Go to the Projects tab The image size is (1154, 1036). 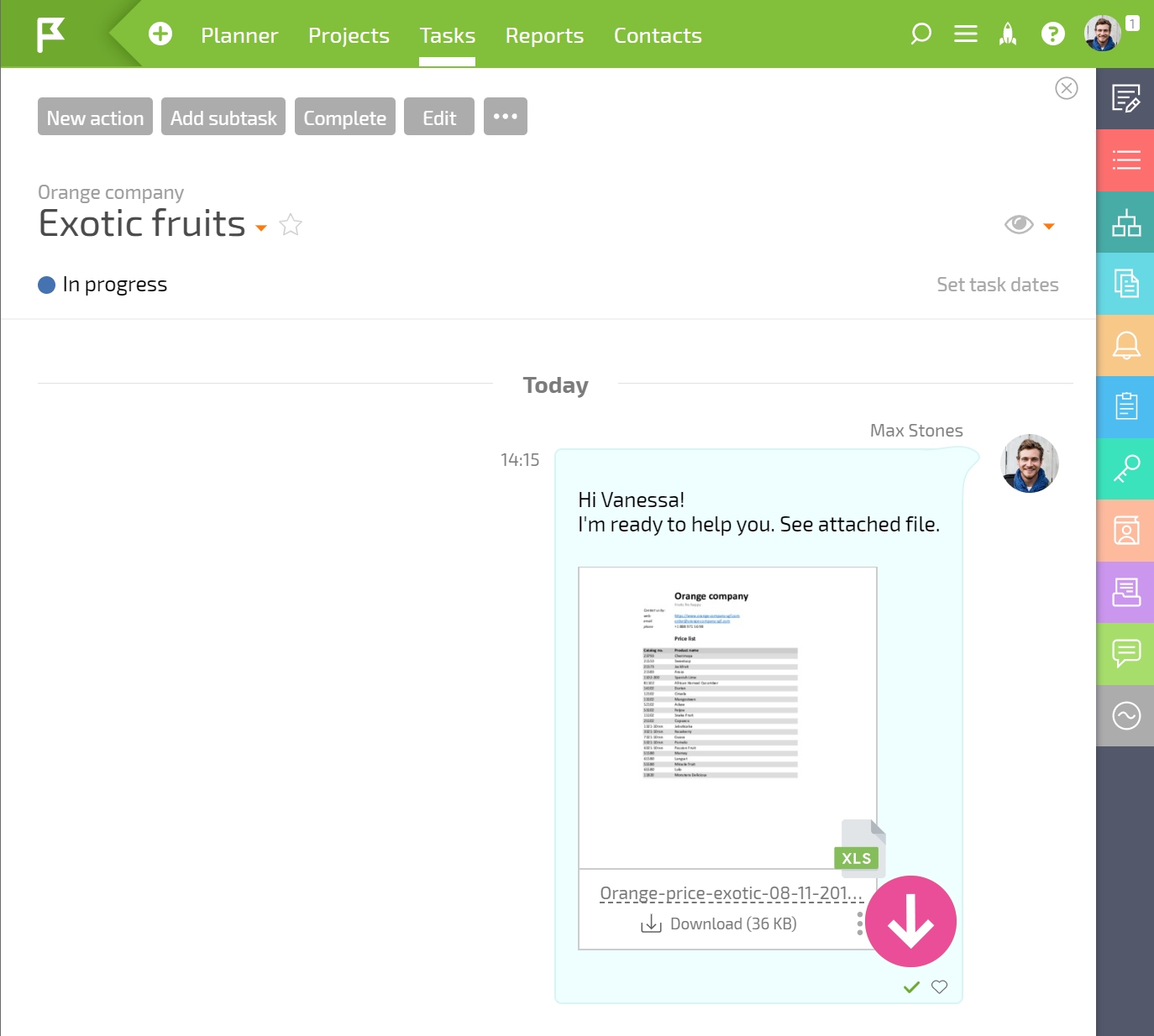[349, 35]
